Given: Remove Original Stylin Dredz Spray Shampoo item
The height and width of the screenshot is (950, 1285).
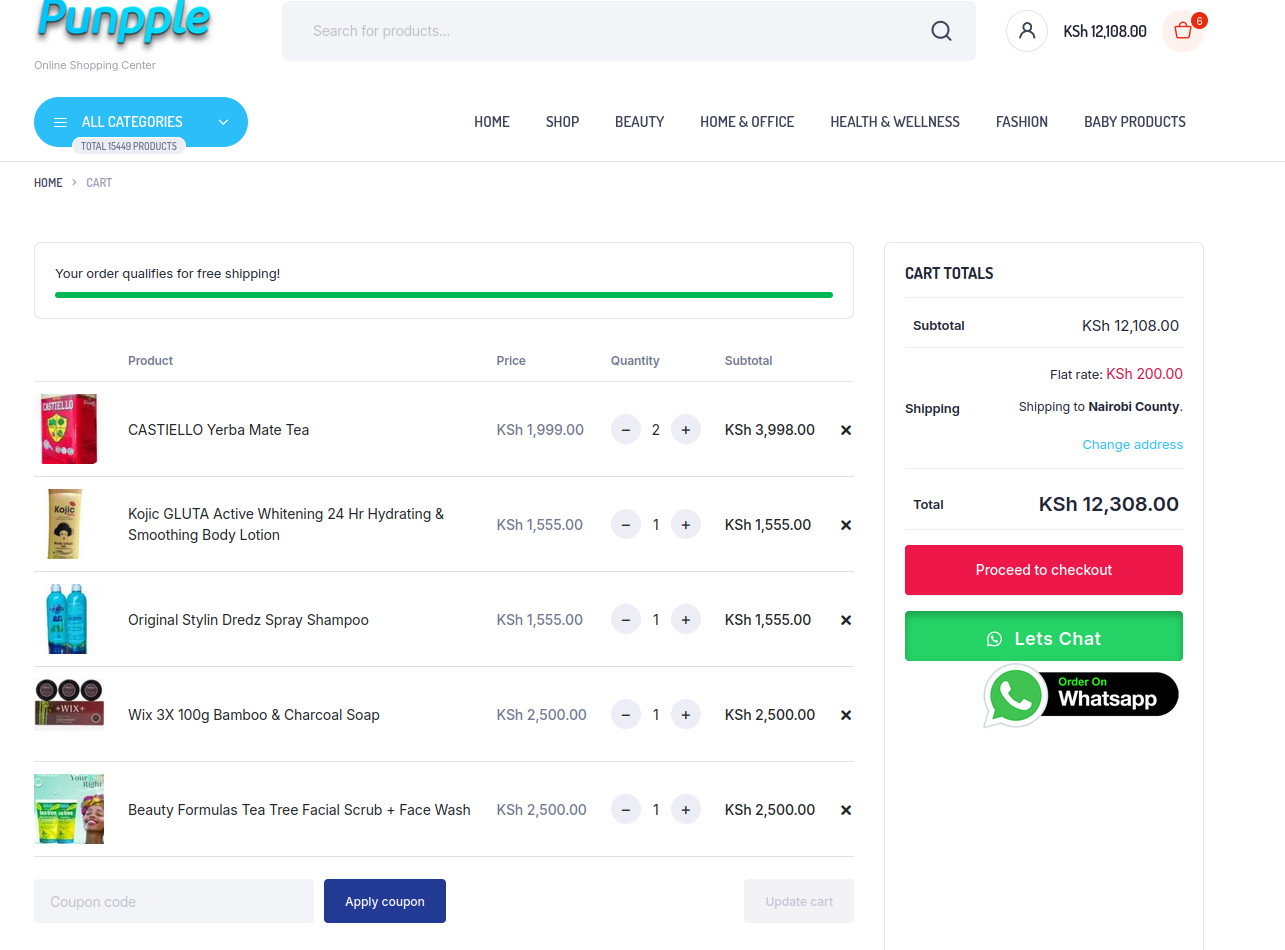Looking at the screenshot, I should pos(846,620).
